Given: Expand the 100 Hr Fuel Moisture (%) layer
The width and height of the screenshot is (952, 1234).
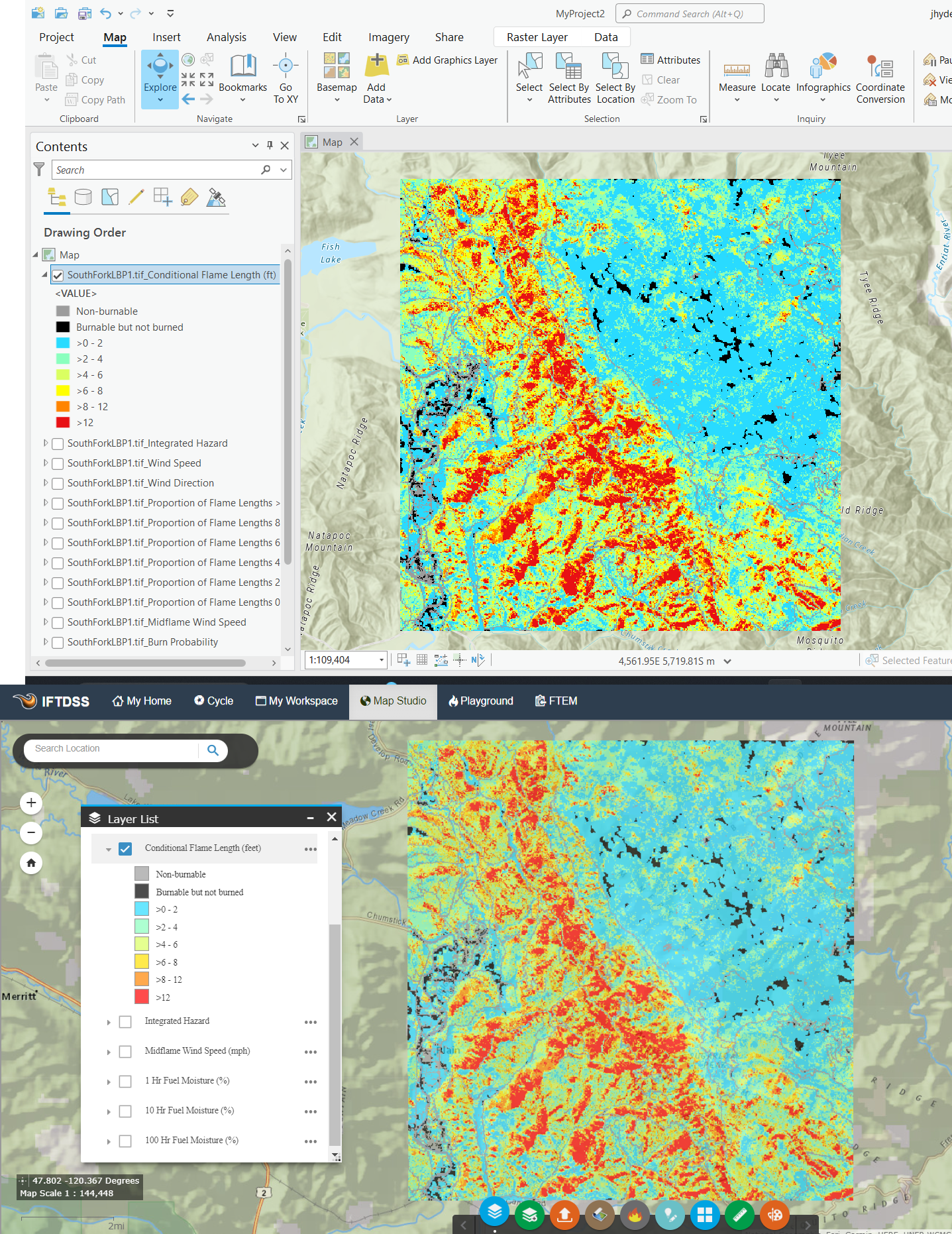Looking at the screenshot, I should (x=109, y=1142).
